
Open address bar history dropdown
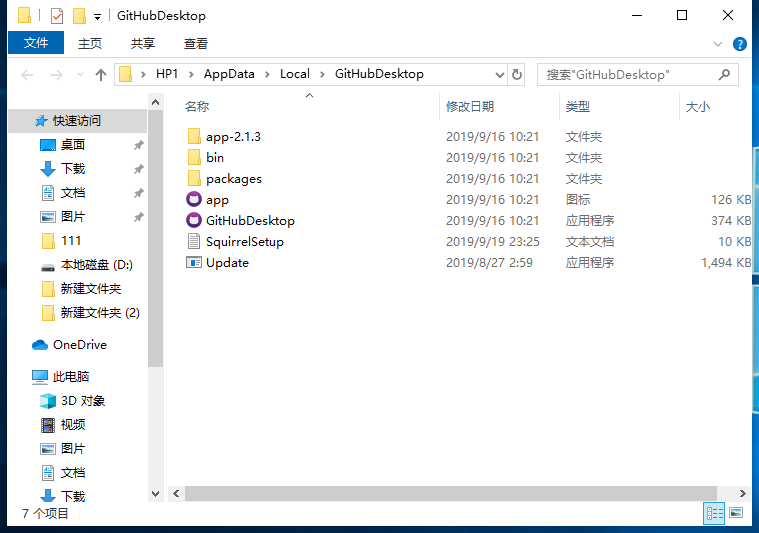[500, 75]
